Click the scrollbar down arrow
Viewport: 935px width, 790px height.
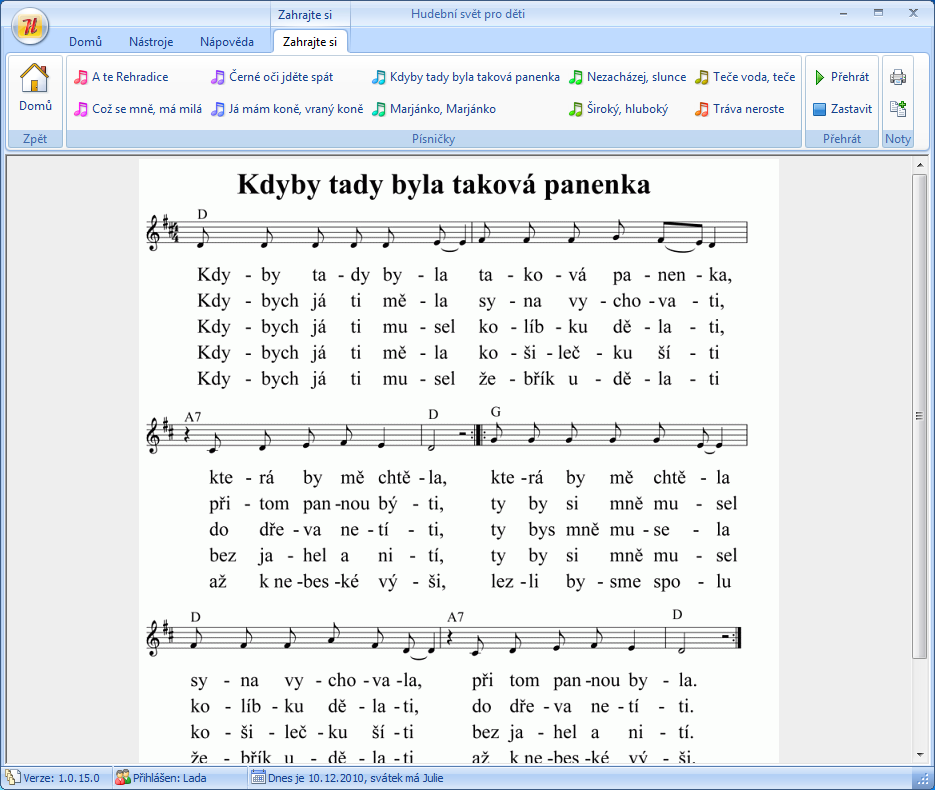click(919, 755)
